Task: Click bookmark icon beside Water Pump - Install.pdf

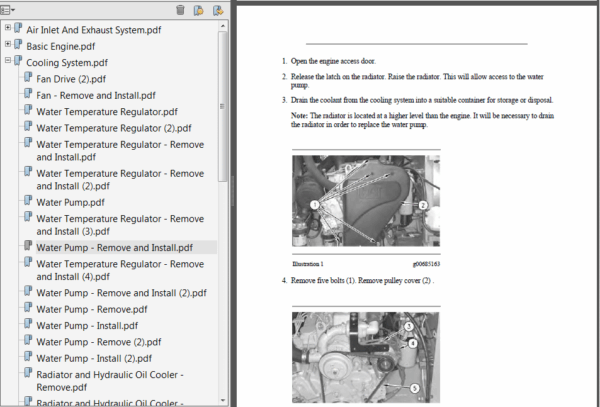Action: pos(28,325)
